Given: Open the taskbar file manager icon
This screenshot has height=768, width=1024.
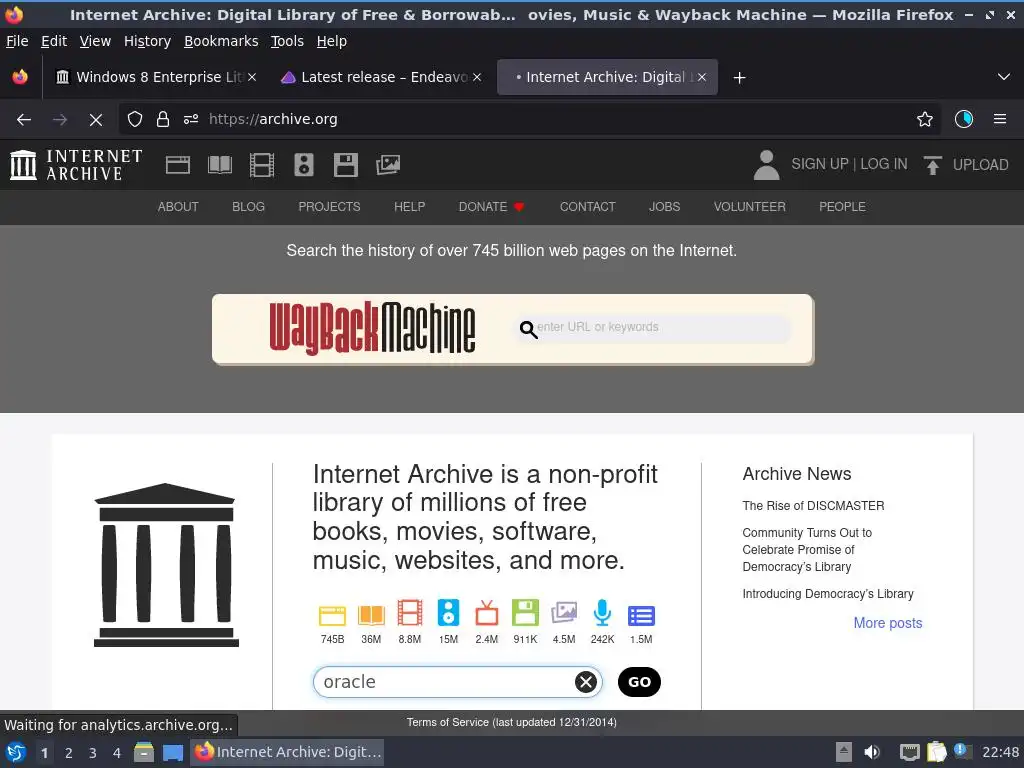Looking at the screenshot, I should 143,753.
